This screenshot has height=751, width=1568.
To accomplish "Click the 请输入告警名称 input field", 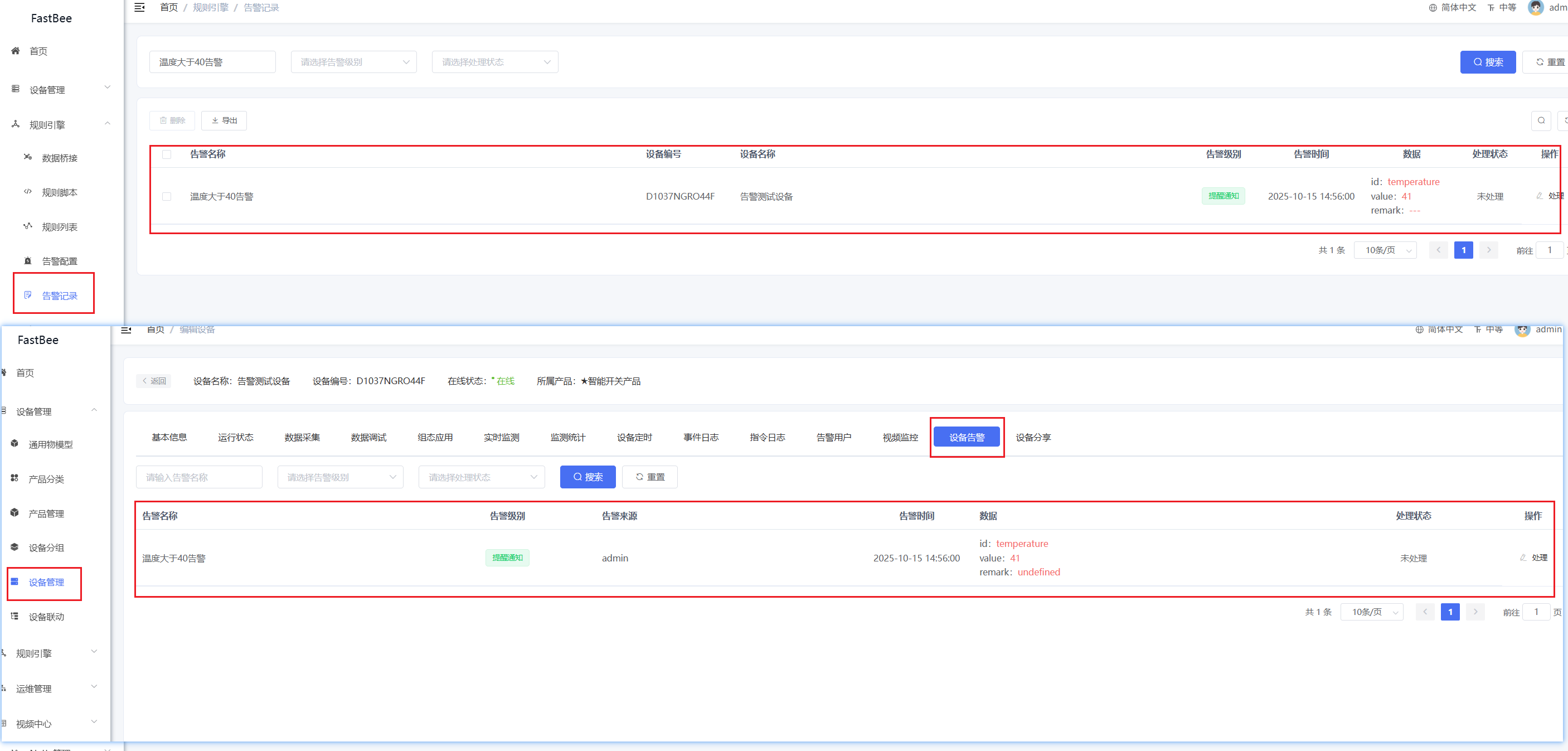I will pyautogui.click(x=199, y=477).
